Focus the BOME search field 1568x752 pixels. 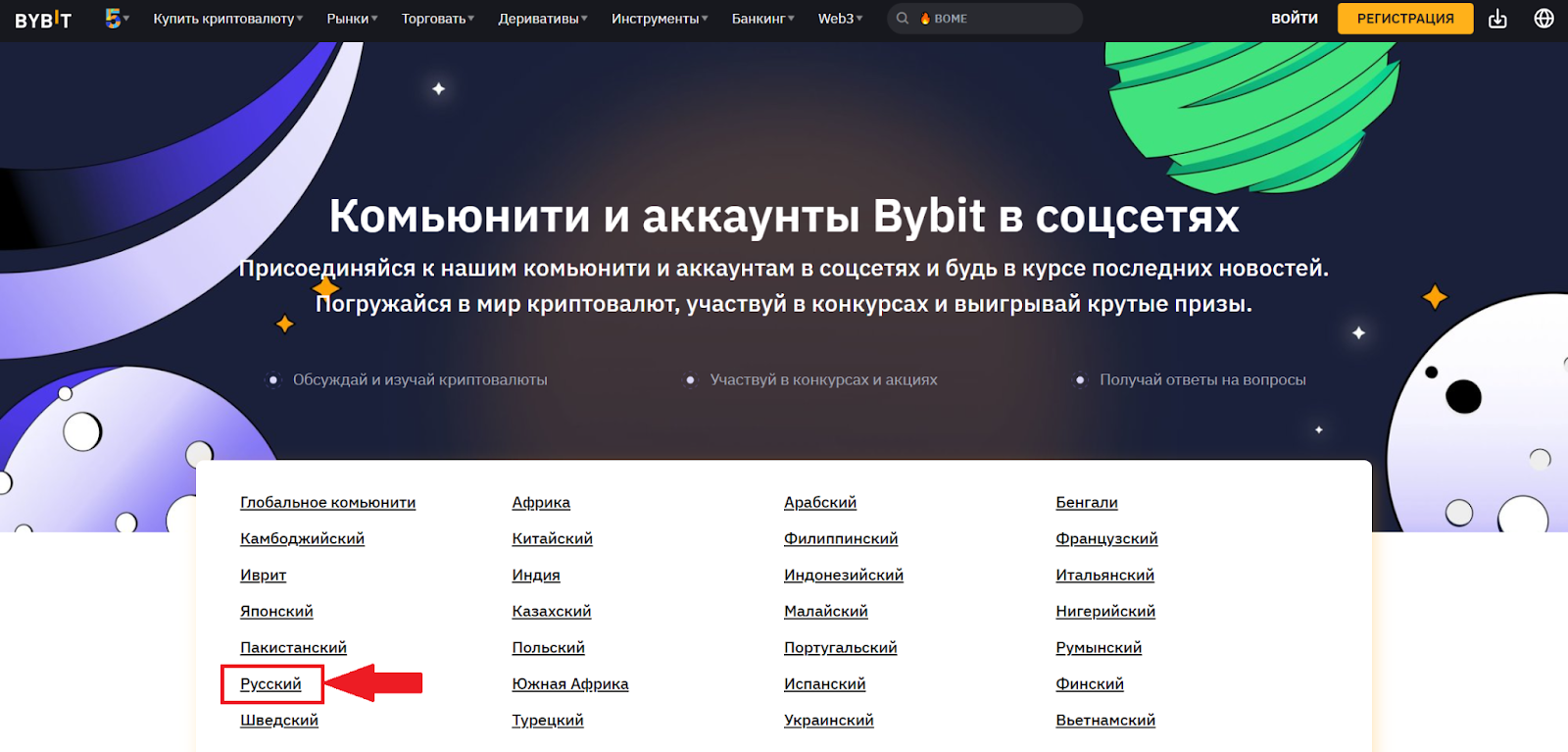pyautogui.click(x=985, y=19)
